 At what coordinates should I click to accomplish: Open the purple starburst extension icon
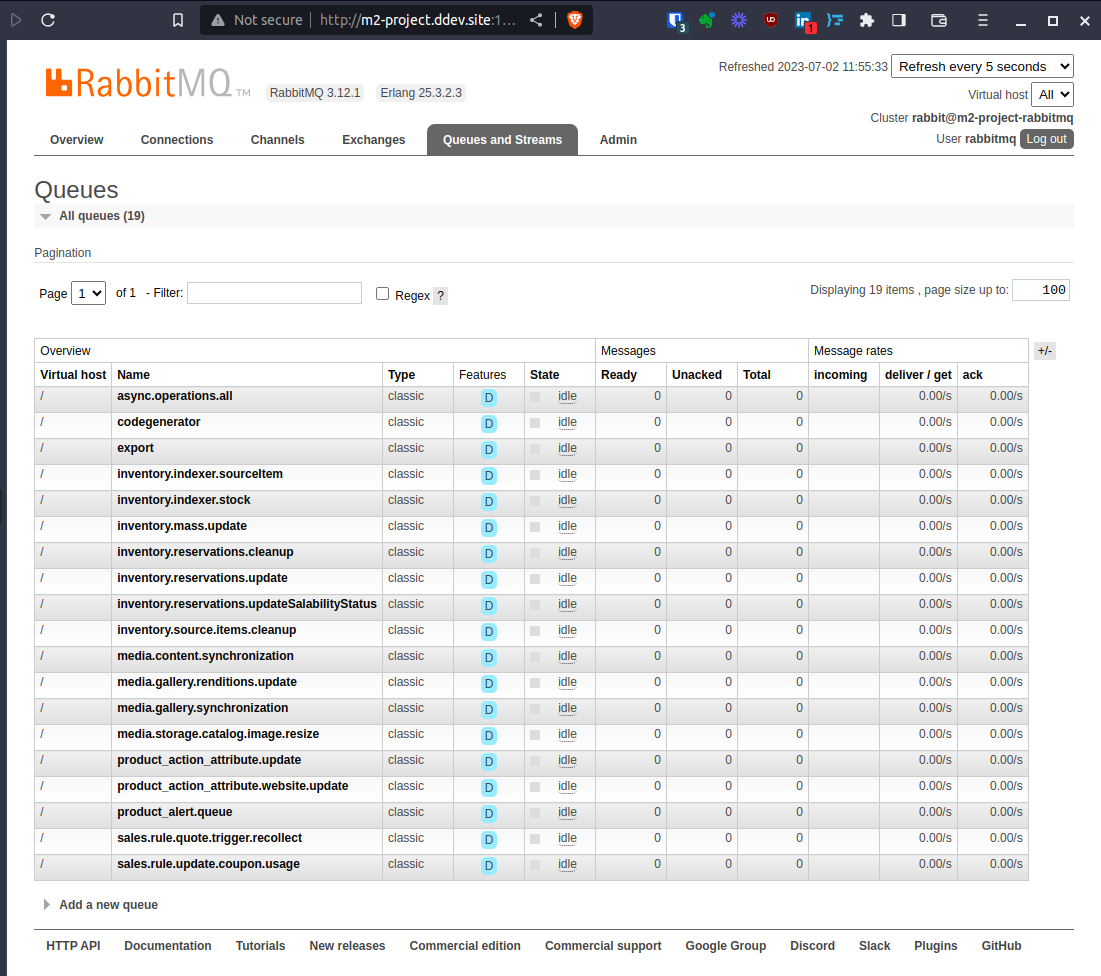click(x=739, y=20)
